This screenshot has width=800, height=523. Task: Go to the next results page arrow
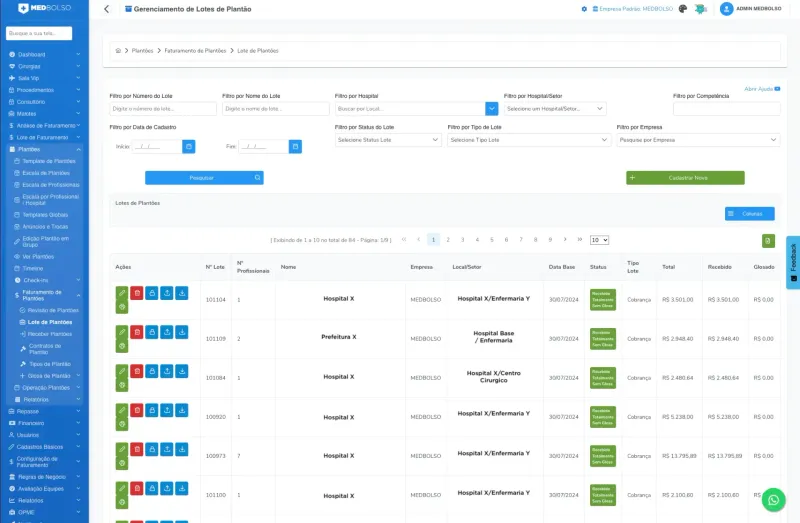(x=565, y=239)
